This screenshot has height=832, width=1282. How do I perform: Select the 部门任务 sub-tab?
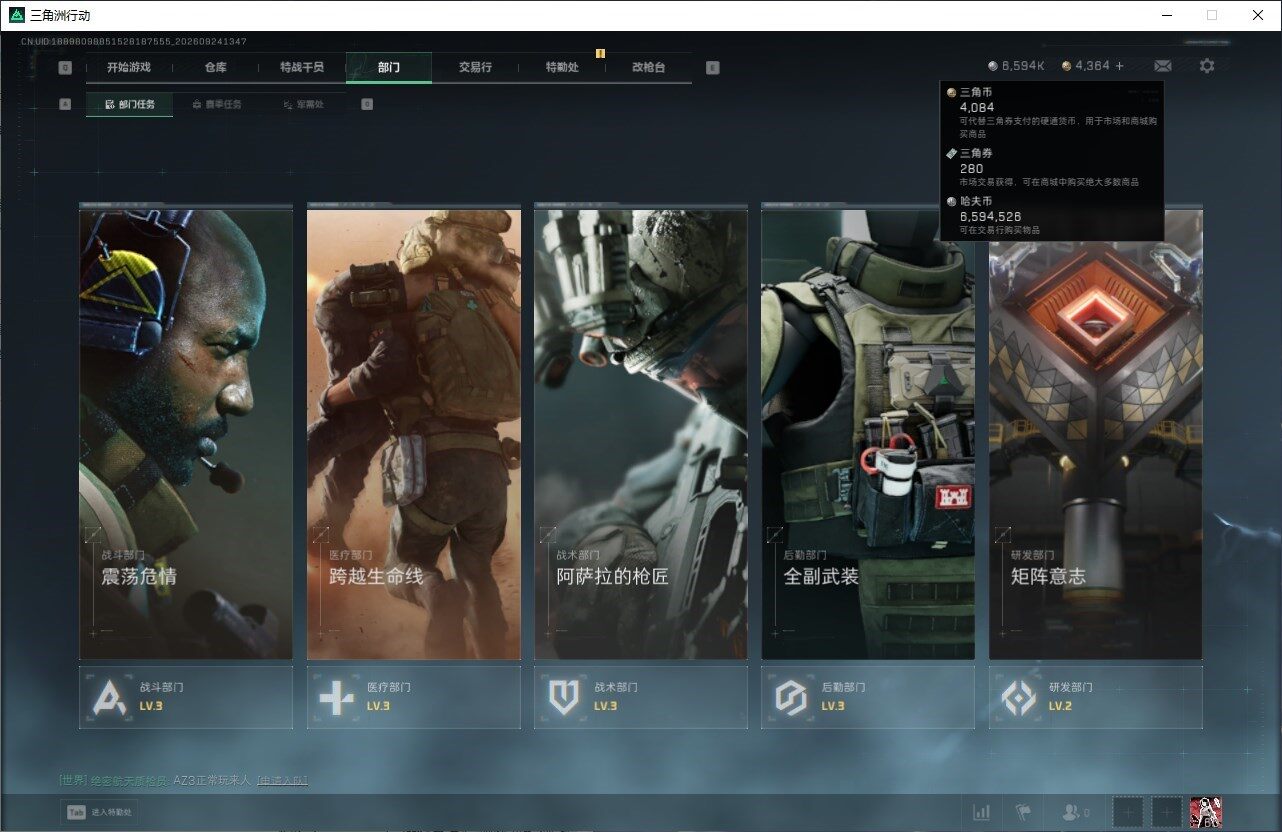tap(129, 104)
